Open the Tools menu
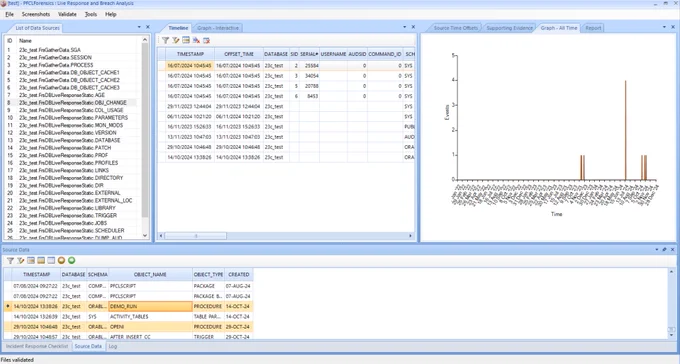This screenshot has height=364, width=680. pos(91,14)
